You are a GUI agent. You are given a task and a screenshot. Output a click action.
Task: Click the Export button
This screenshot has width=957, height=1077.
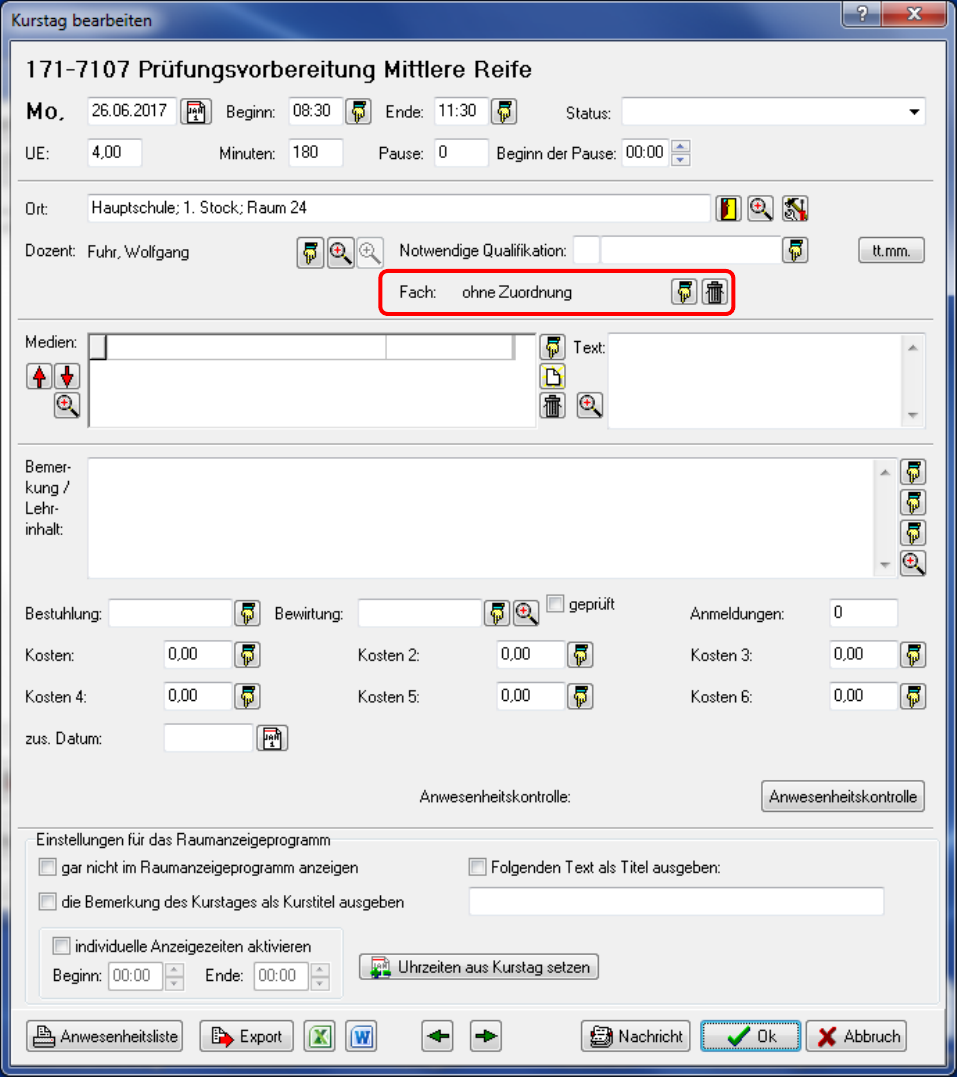[247, 1036]
